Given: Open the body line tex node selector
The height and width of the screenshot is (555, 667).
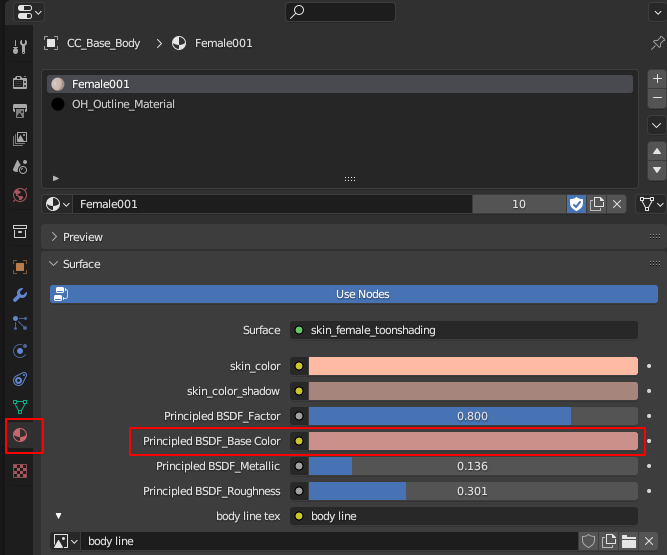Looking at the screenshot, I should click(464, 516).
